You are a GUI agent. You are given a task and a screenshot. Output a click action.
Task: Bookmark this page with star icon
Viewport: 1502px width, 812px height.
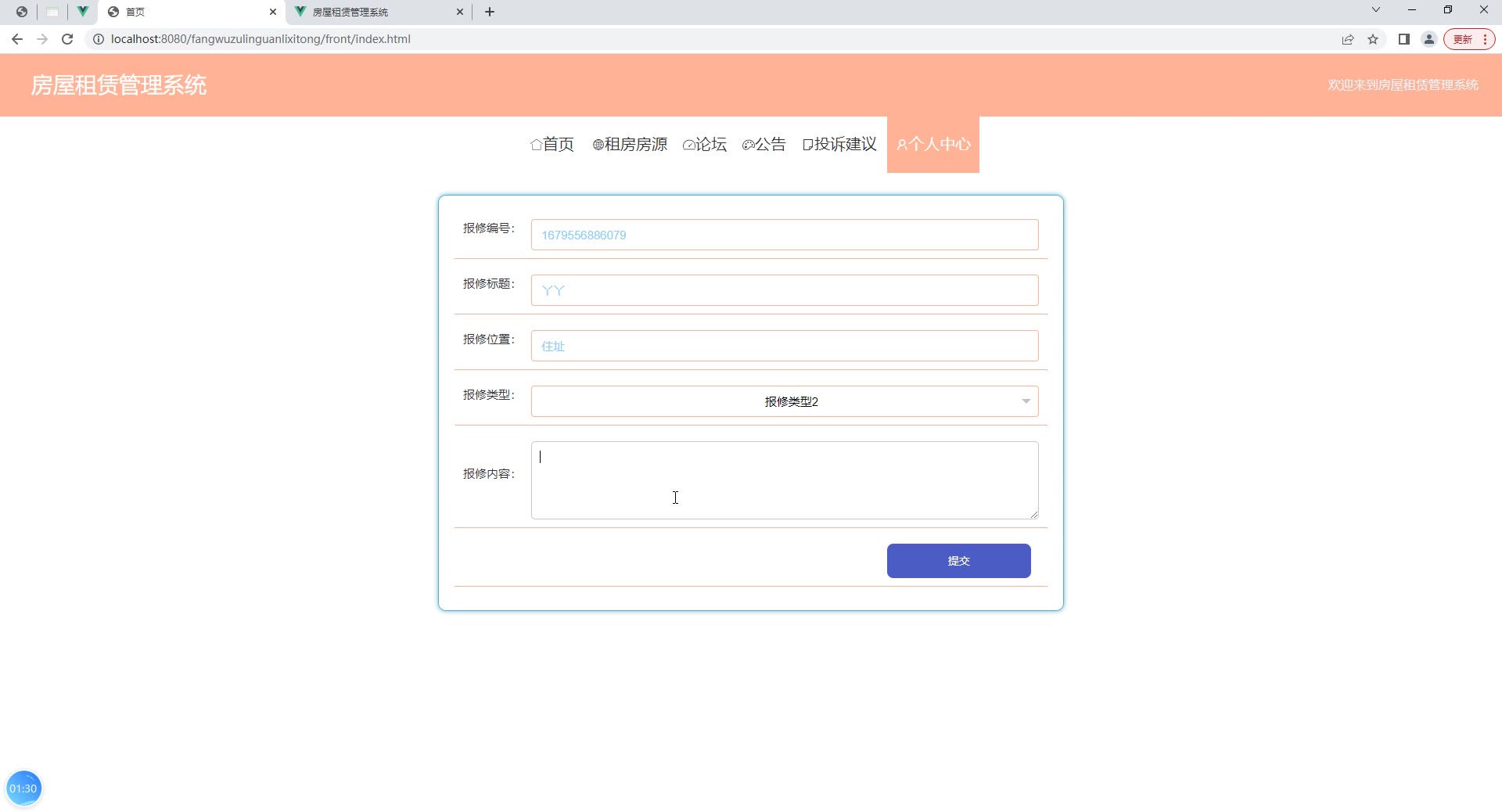(x=1373, y=39)
